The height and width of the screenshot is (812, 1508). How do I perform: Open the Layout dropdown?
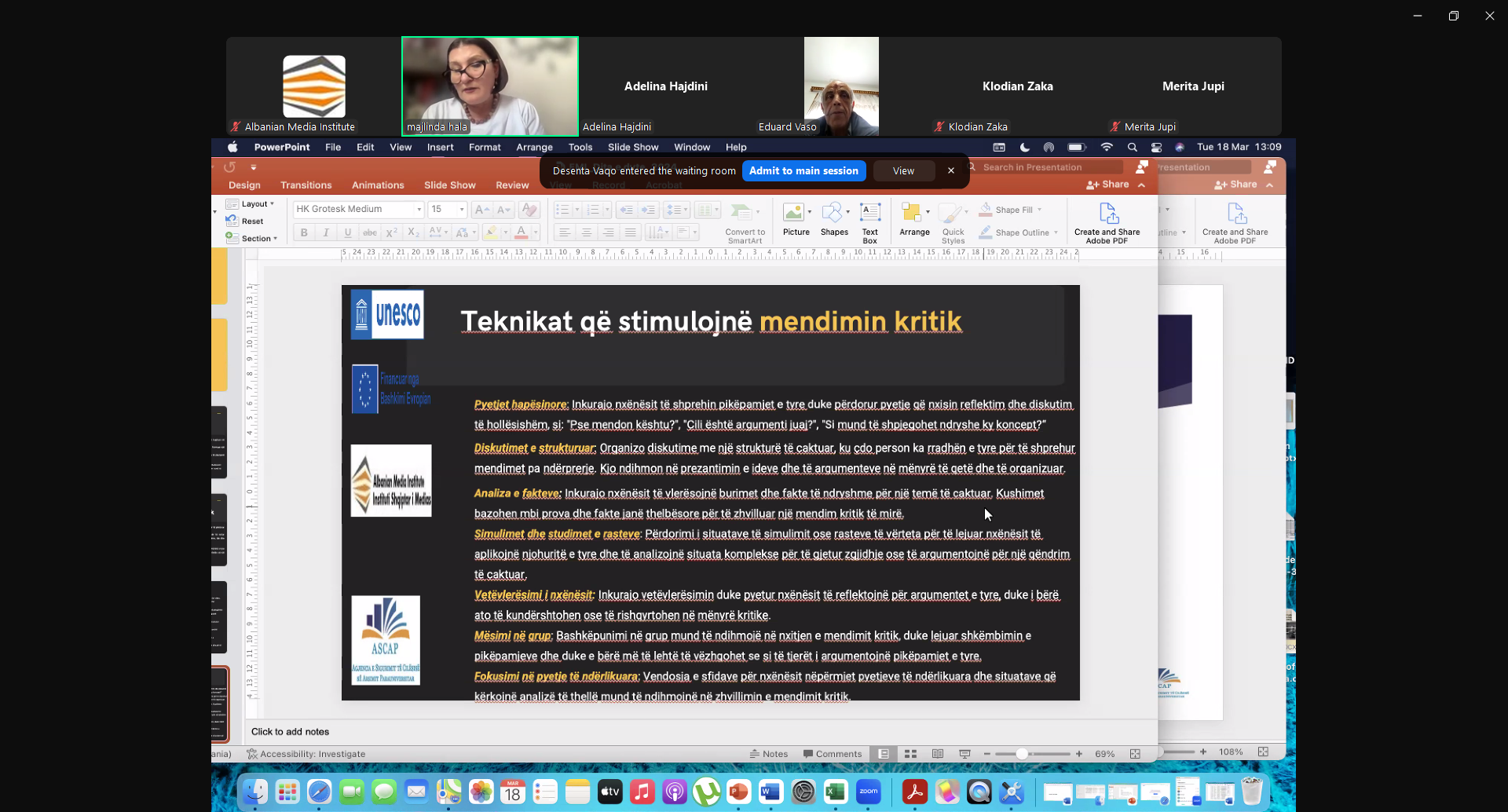[251, 203]
